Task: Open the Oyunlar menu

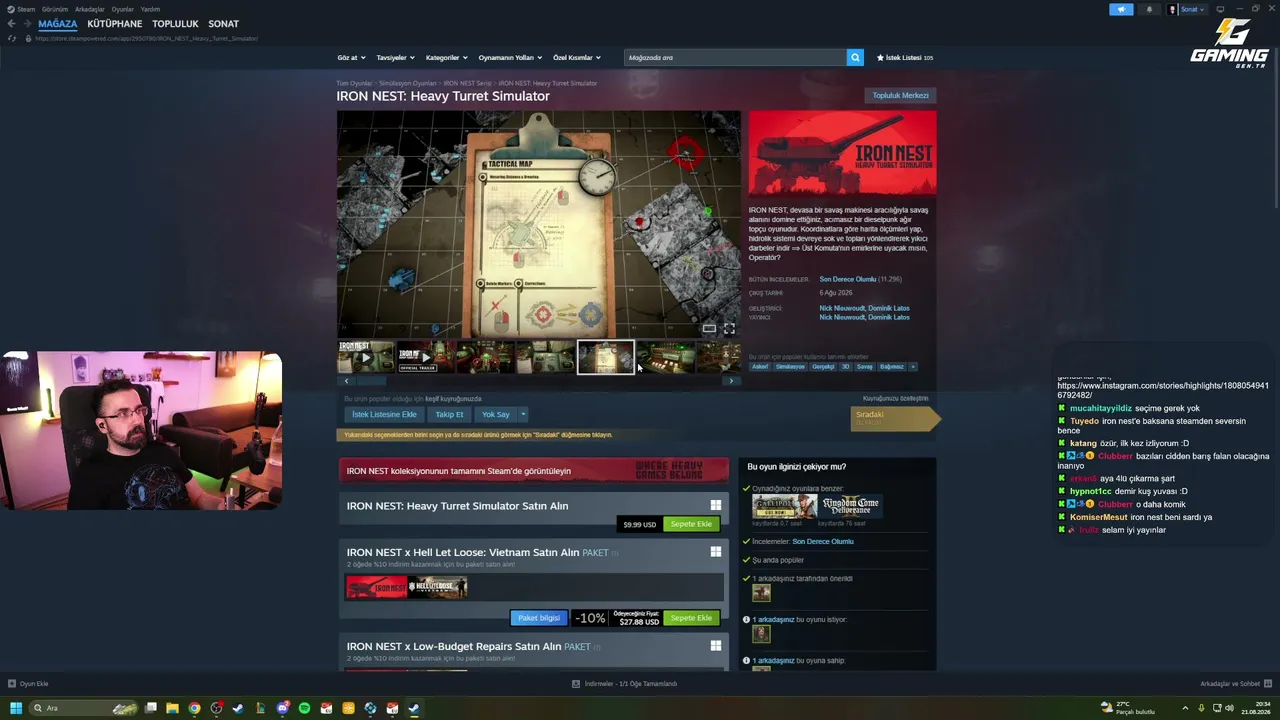Action: click(122, 9)
